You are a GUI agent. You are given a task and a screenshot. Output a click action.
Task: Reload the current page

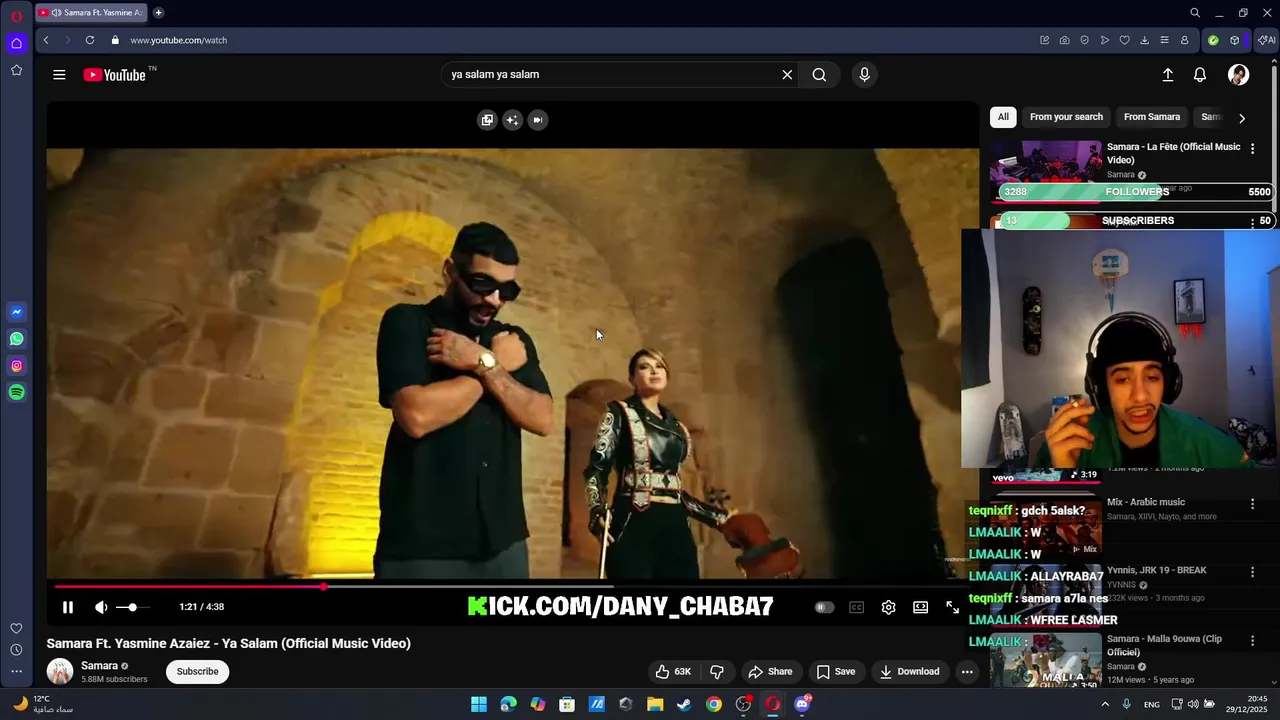pos(90,40)
